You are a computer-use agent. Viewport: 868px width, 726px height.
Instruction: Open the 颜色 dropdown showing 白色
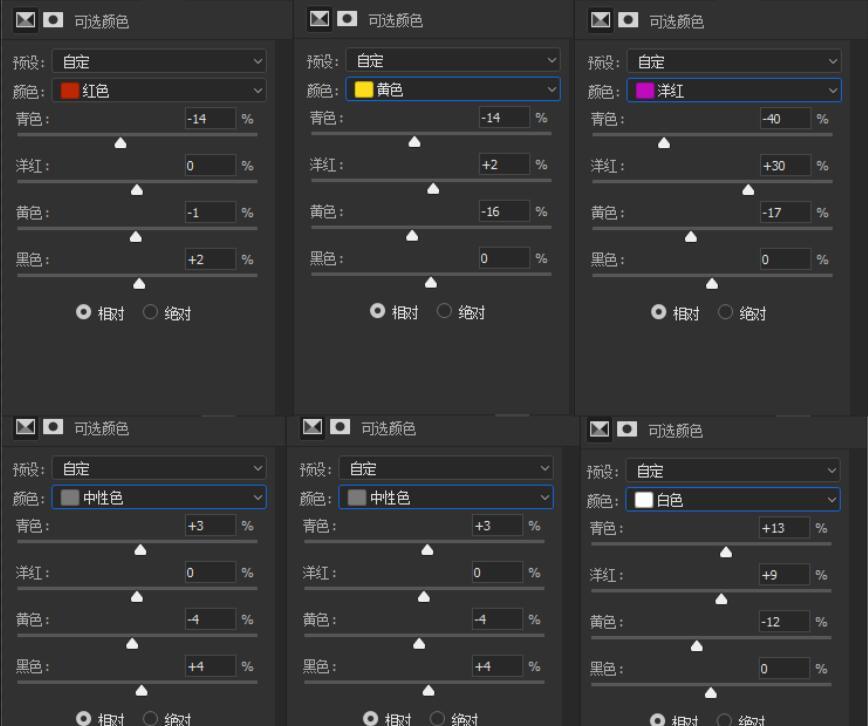coord(733,500)
